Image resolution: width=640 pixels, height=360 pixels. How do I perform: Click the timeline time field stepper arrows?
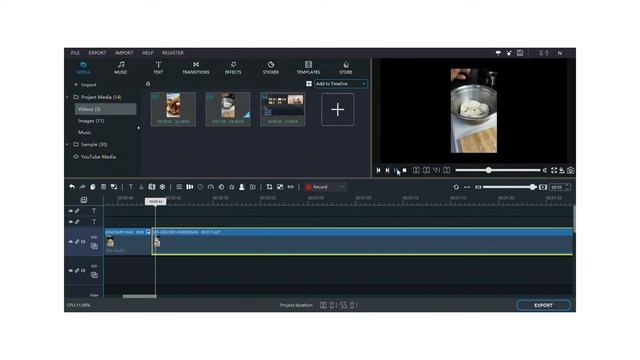(568, 187)
